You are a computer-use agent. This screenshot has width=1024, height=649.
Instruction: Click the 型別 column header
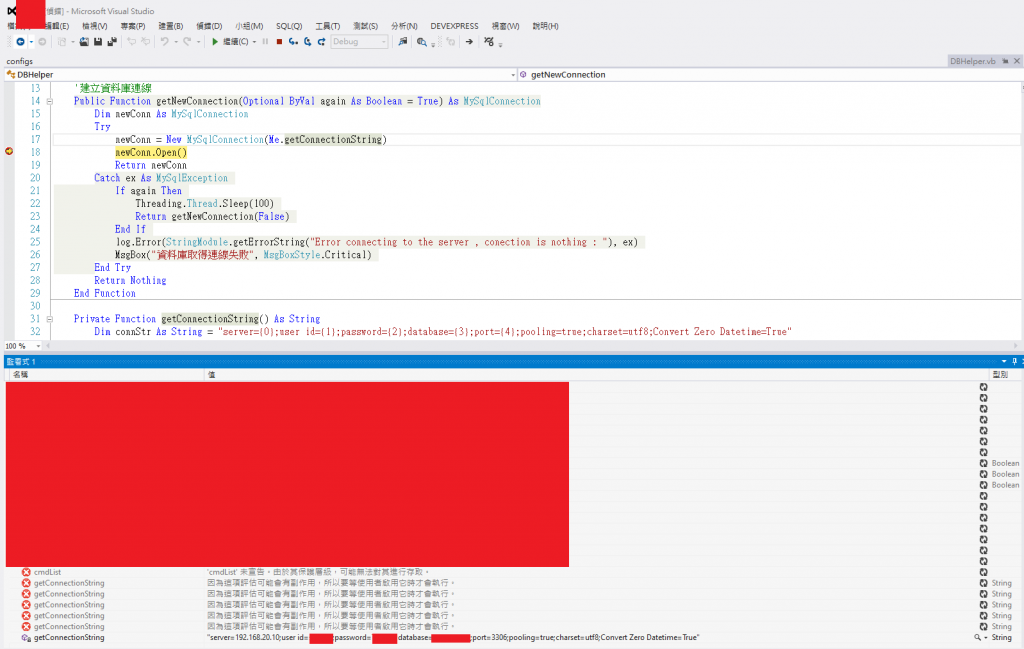(x=1000, y=374)
